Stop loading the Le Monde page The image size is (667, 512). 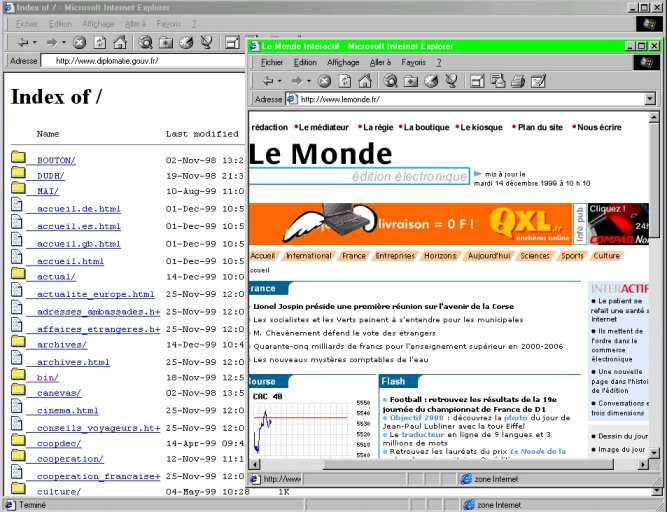coord(325,81)
